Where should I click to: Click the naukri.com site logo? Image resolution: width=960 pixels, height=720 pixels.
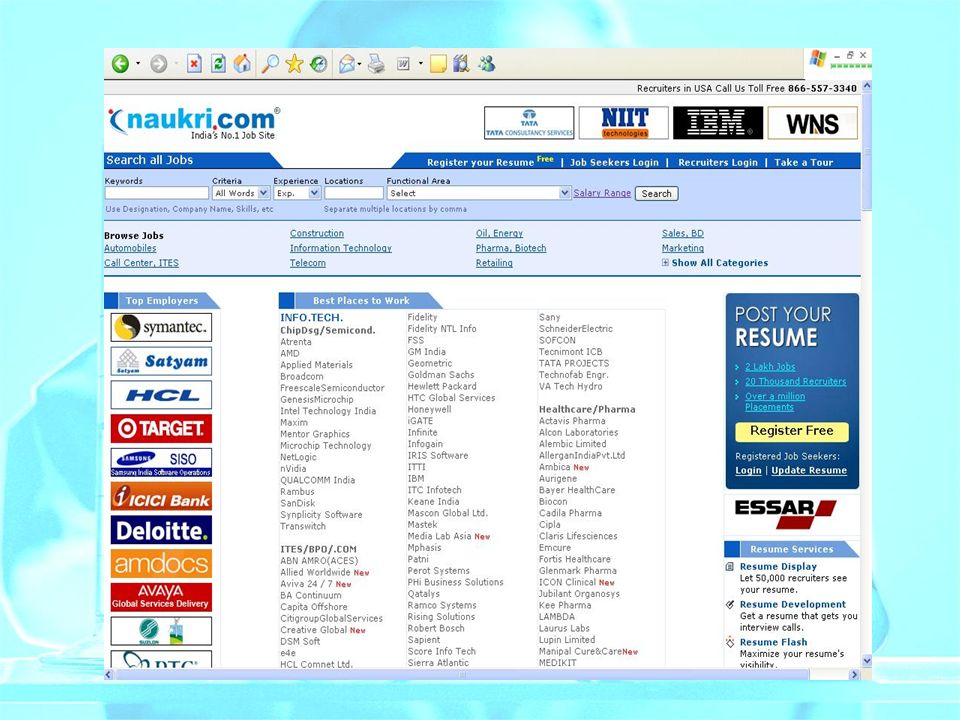[x=195, y=122]
